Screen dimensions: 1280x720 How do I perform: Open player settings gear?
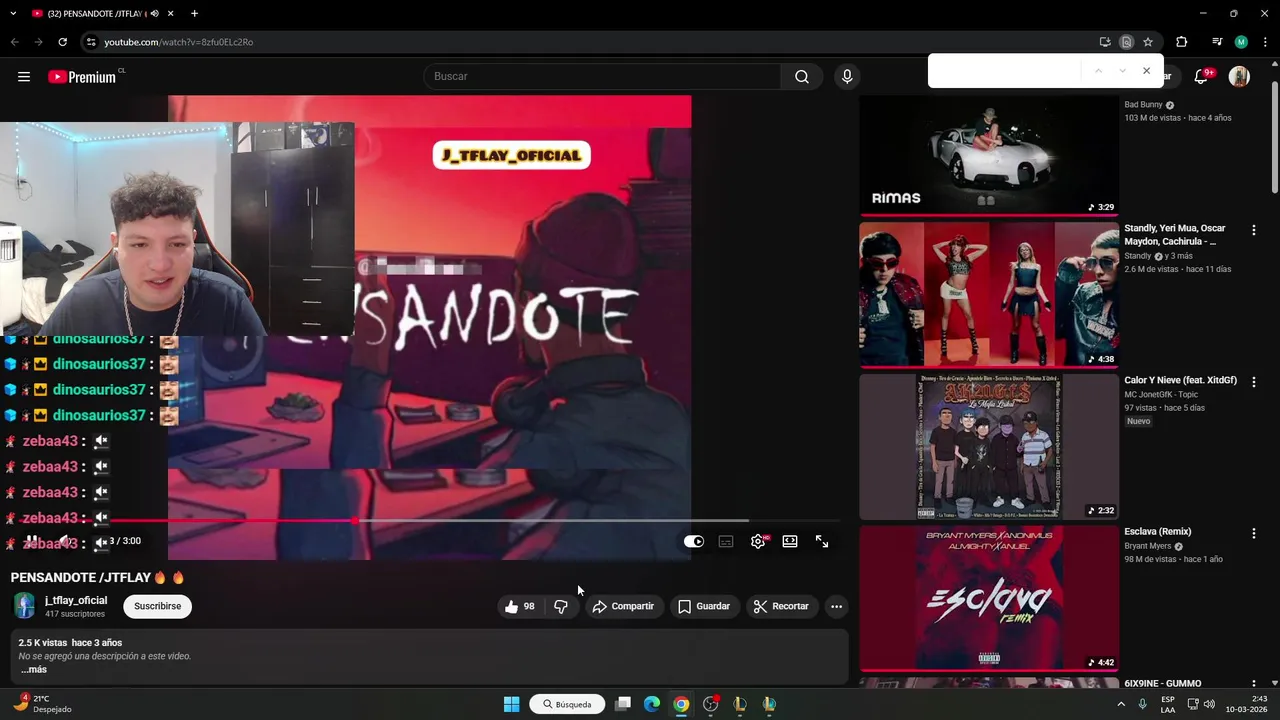[x=758, y=541]
